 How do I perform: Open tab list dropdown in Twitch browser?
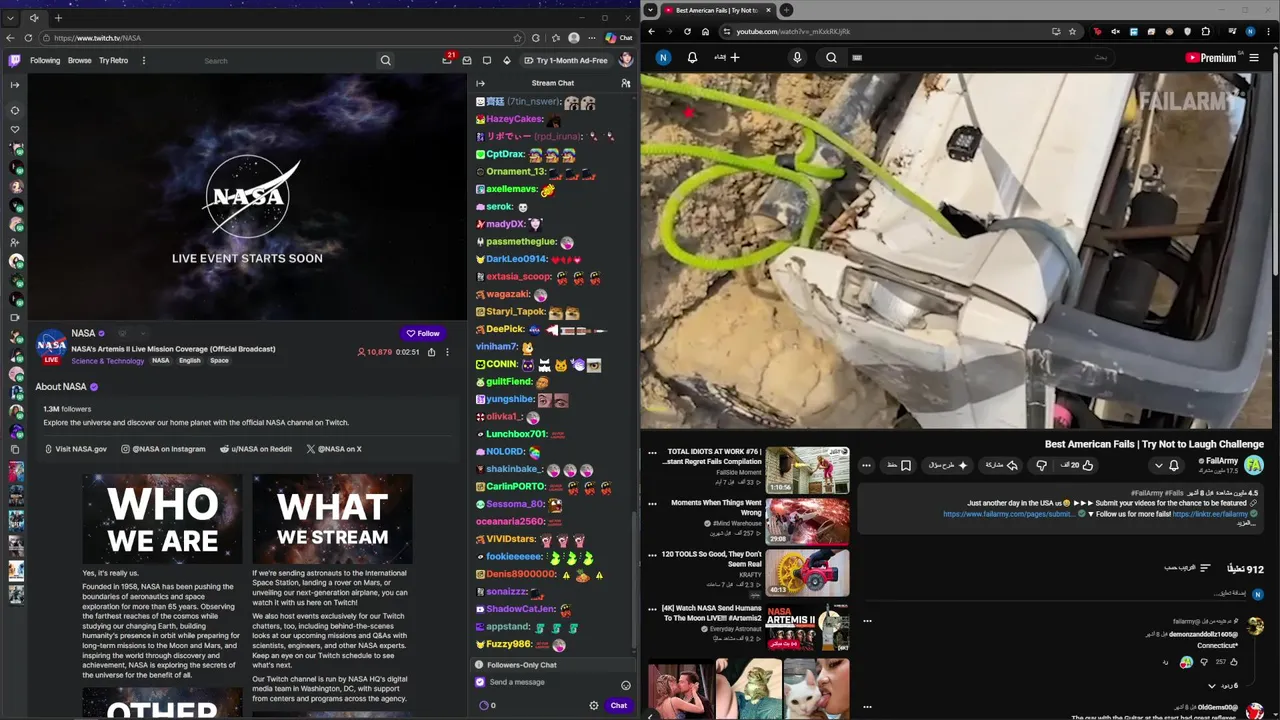10,18
